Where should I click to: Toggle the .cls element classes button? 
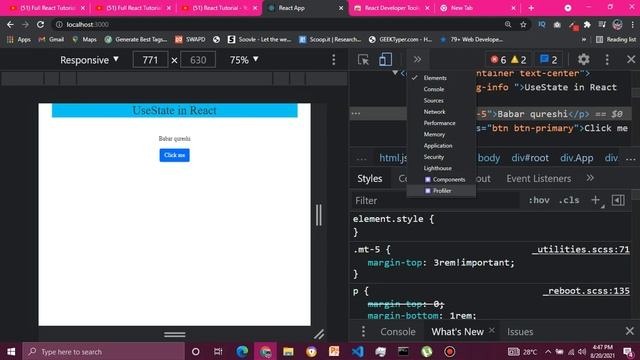(x=569, y=200)
